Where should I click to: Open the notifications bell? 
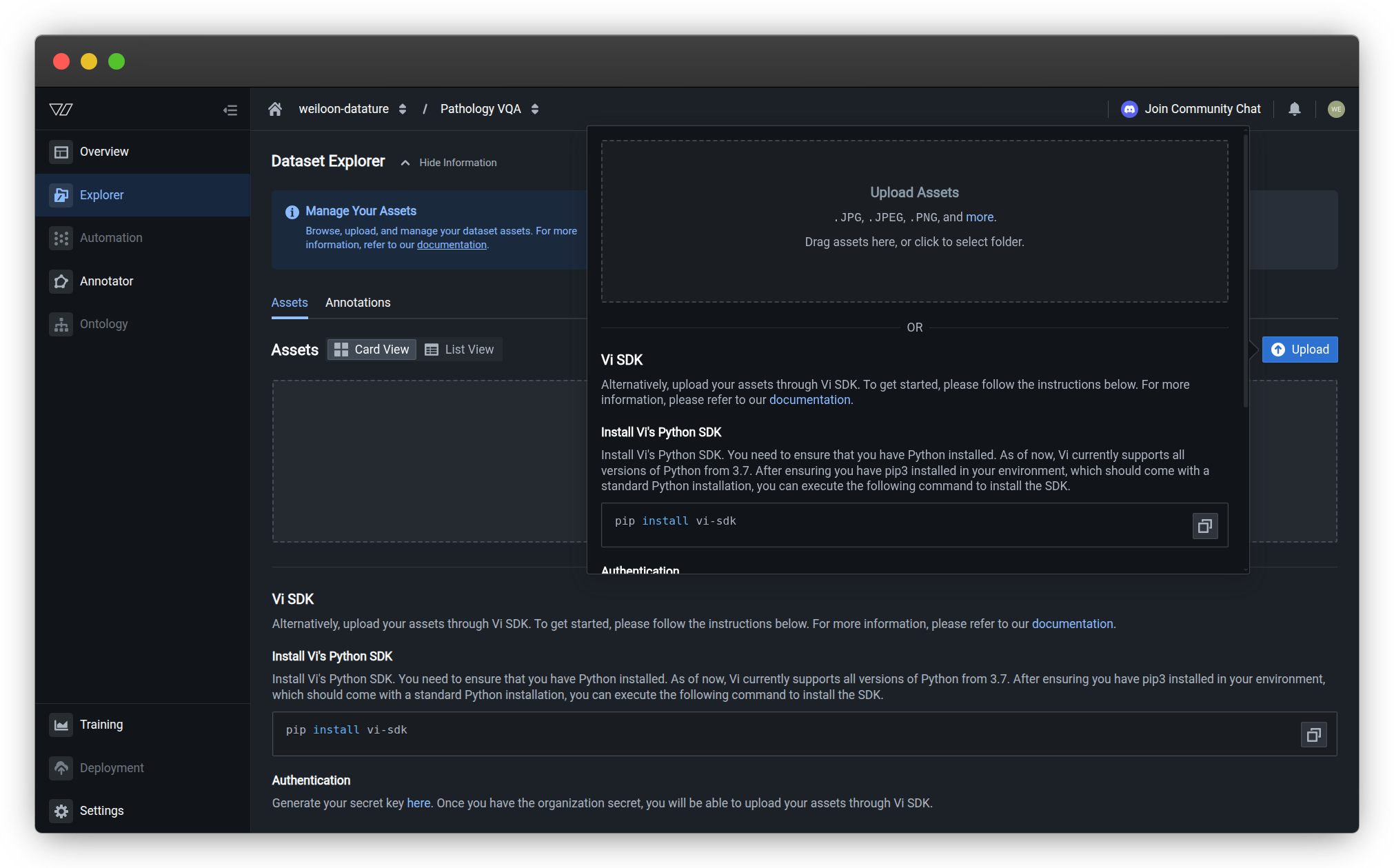tap(1294, 109)
